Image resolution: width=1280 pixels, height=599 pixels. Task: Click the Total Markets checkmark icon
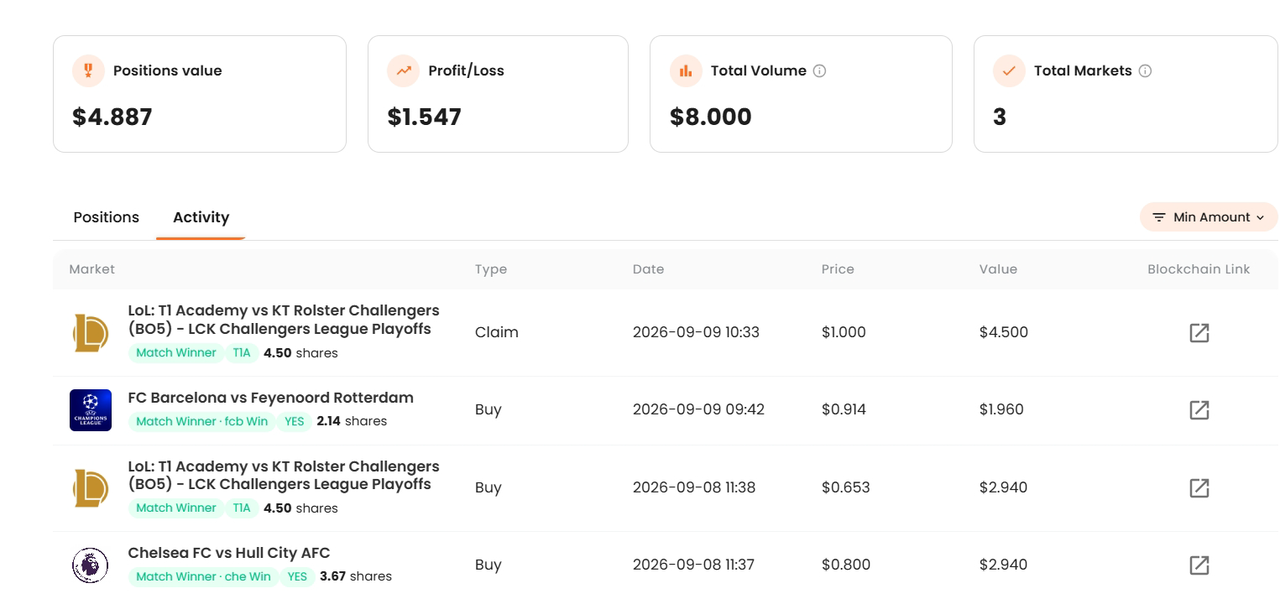pyautogui.click(x=1009, y=71)
